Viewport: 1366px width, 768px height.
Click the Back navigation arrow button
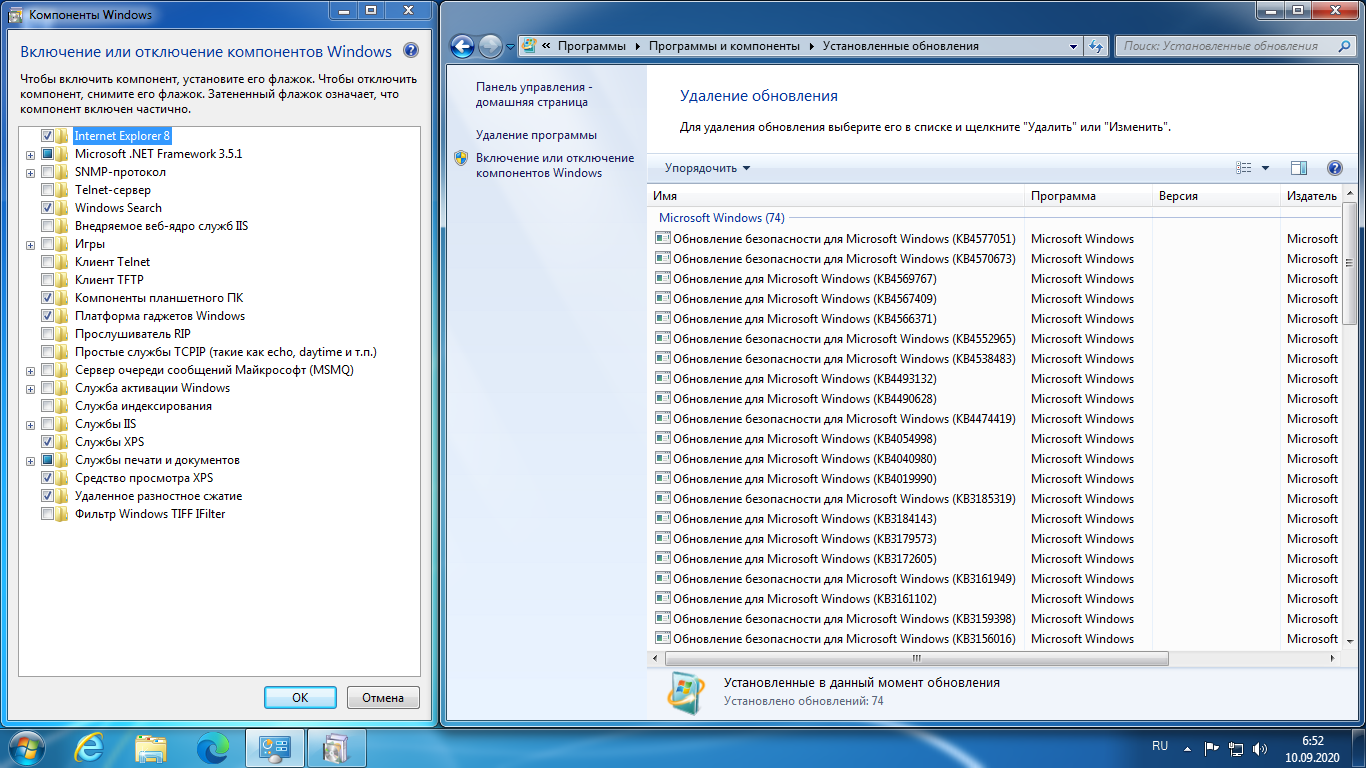(x=462, y=46)
